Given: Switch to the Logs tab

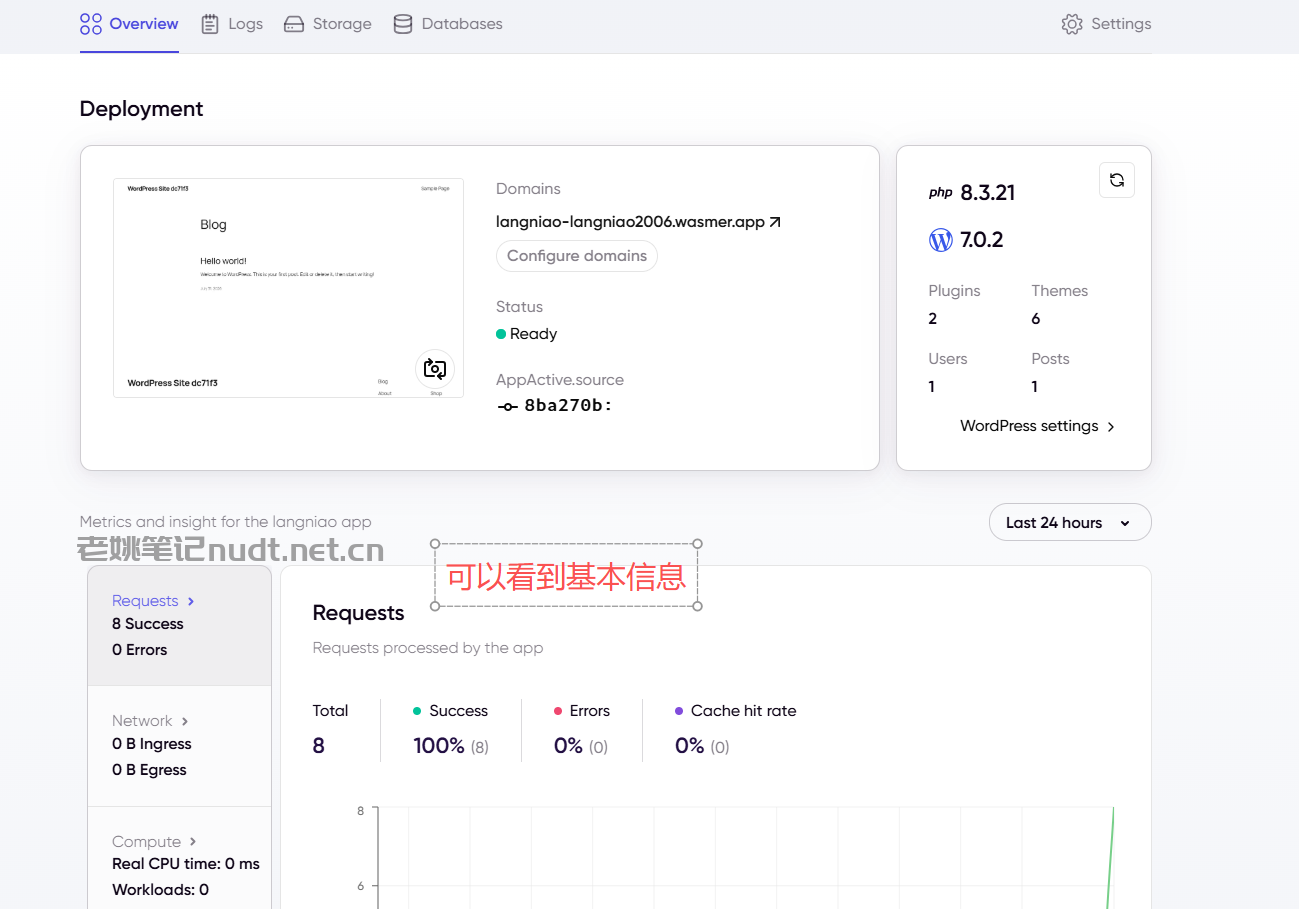Looking at the screenshot, I should [x=231, y=24].
